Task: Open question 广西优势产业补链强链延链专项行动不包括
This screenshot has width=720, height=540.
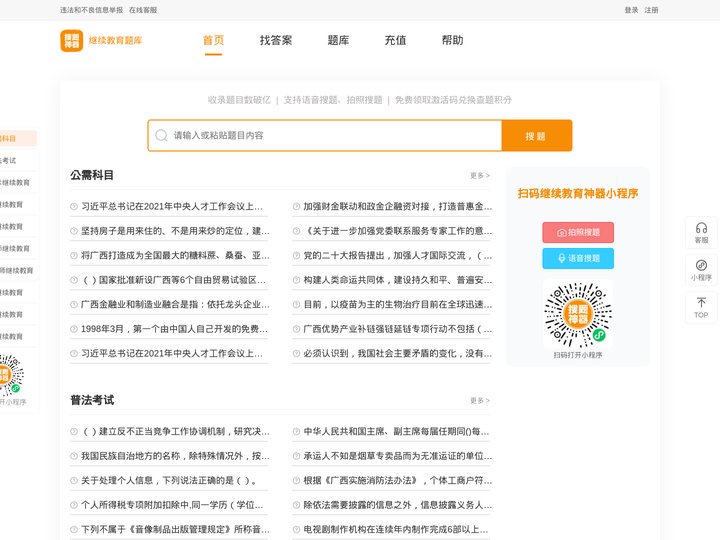Action: (398, 329)
